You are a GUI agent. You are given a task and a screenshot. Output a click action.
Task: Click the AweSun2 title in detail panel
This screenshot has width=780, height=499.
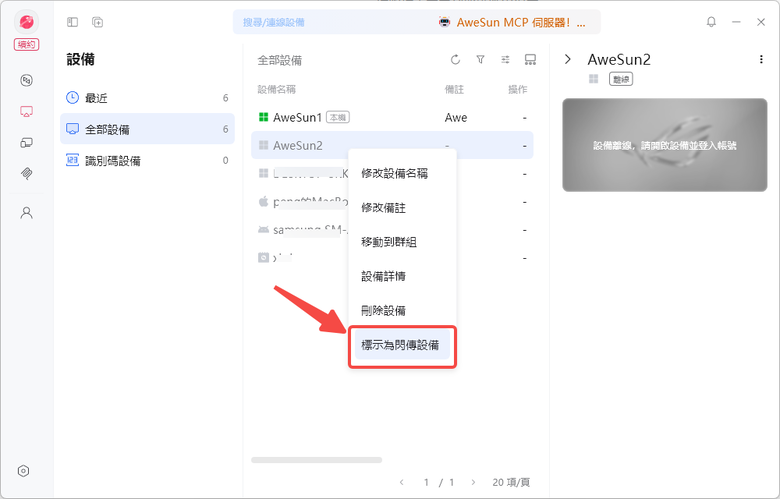619,60
